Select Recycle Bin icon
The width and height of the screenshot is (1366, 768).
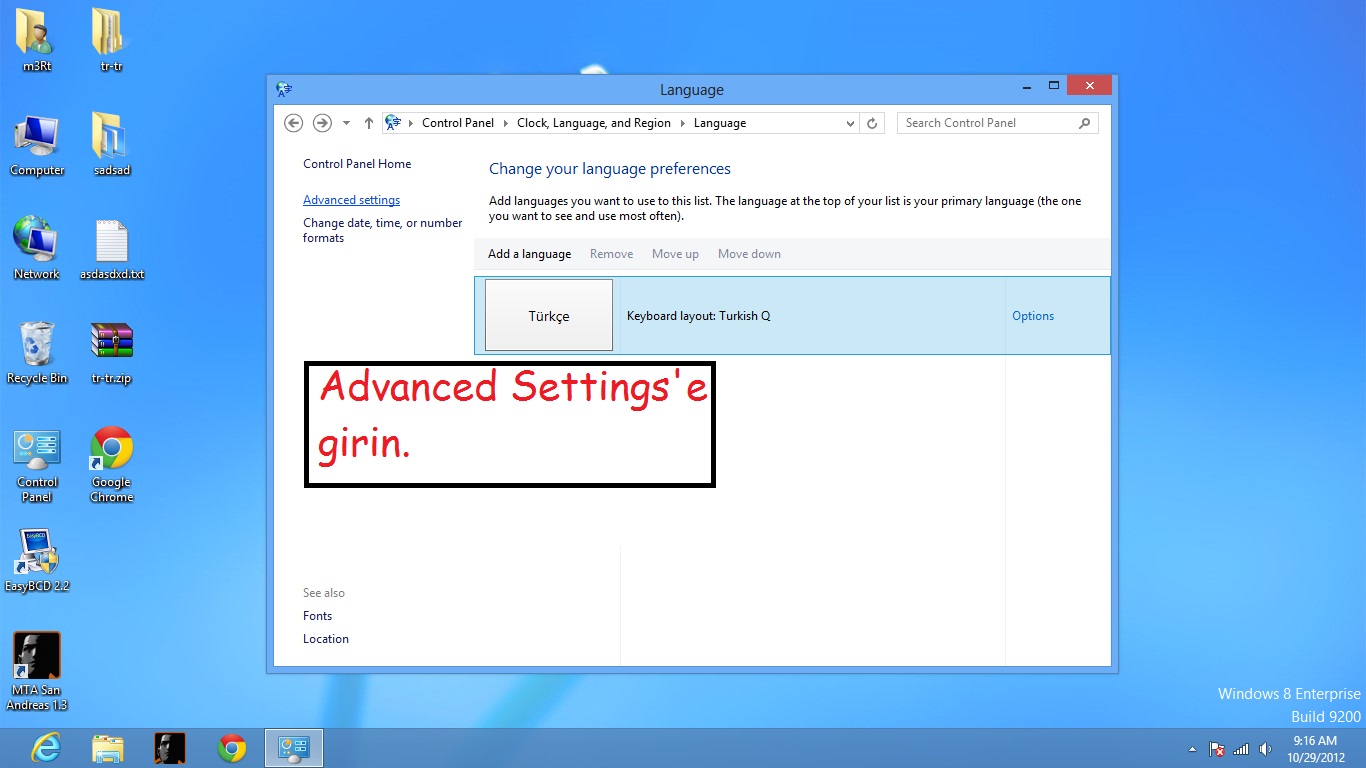coord(37,353)
